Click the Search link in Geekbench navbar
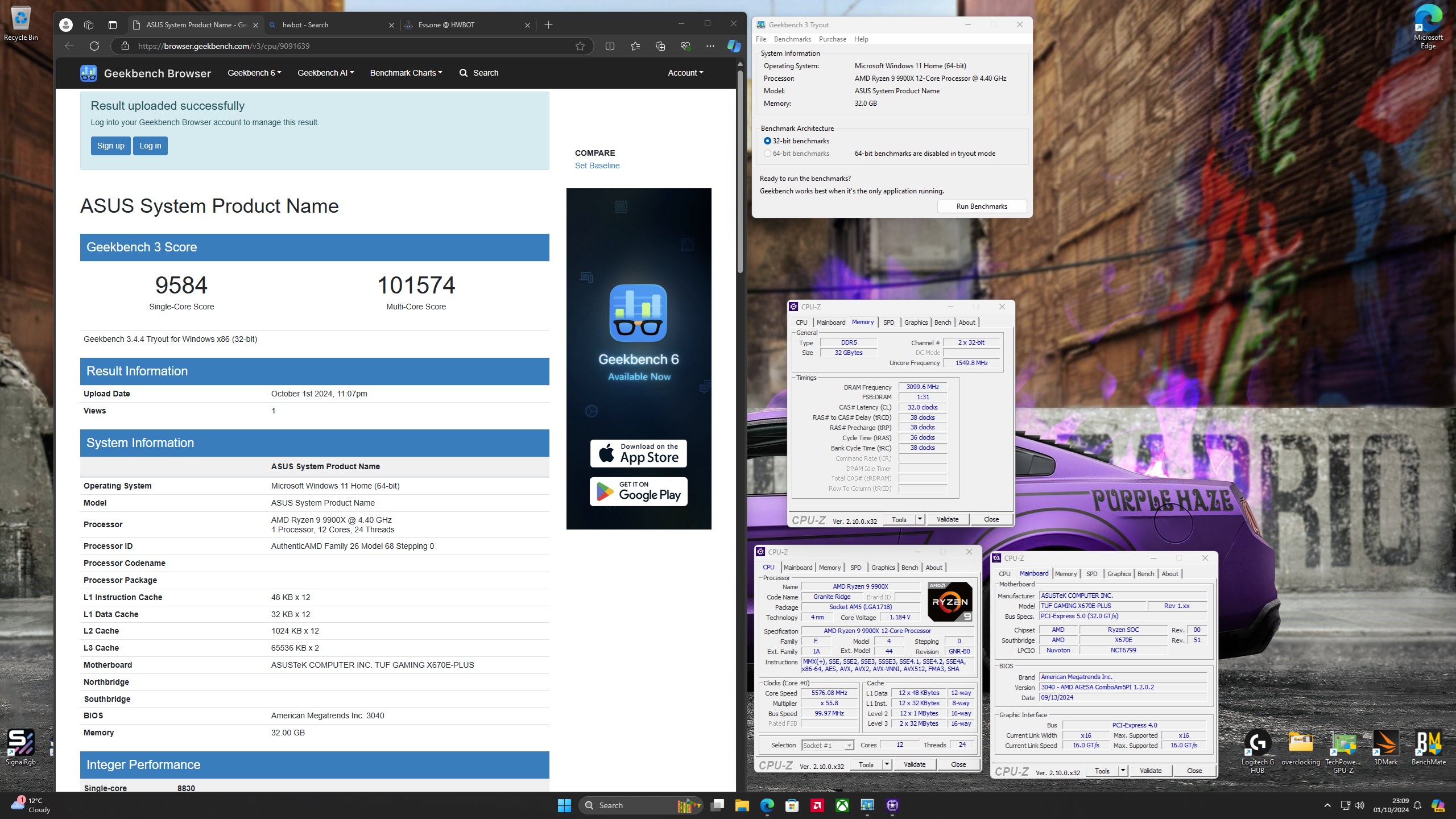 [479, 73]
